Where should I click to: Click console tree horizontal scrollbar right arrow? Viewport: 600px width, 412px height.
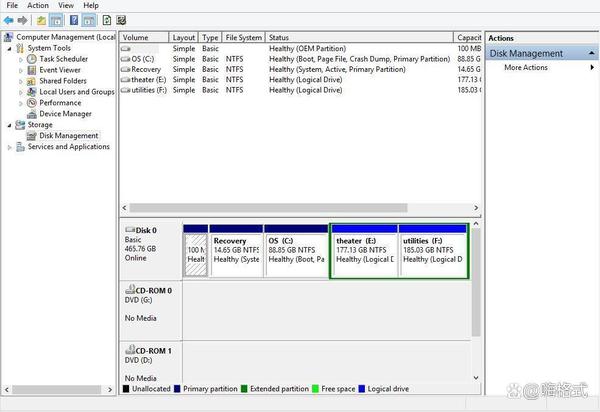[110, 389]
